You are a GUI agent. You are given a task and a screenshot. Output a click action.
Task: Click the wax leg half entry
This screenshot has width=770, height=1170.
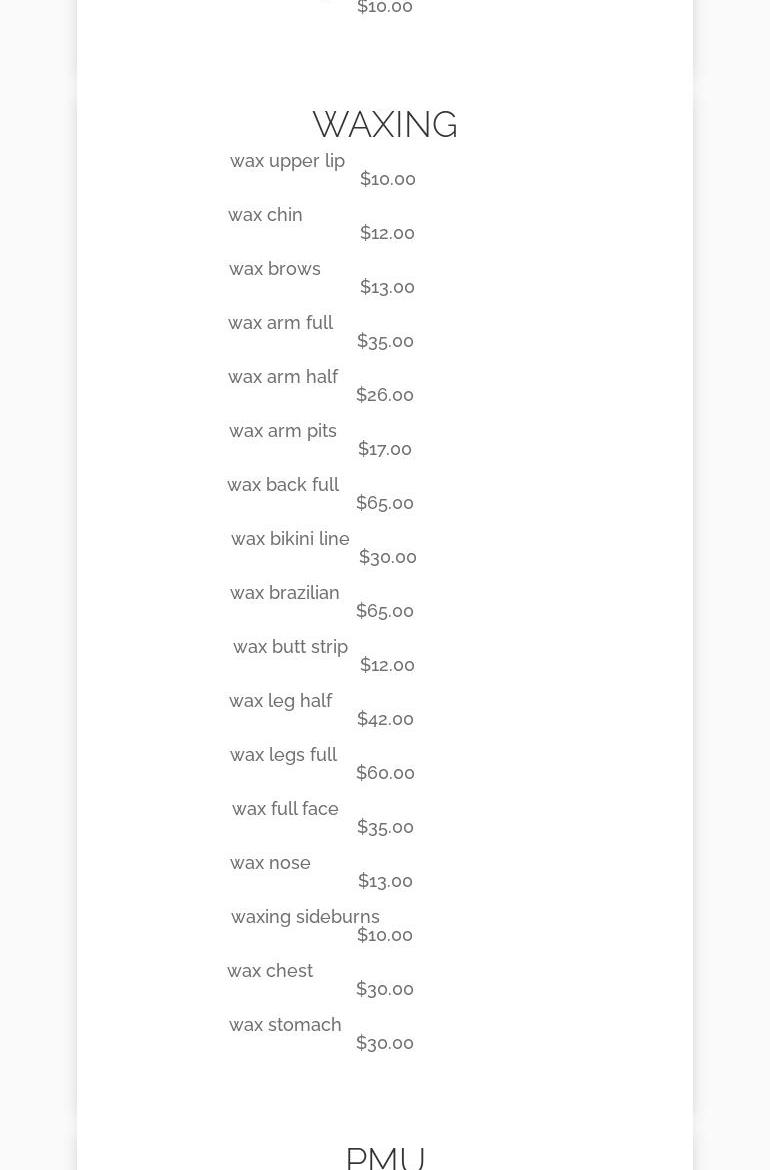(x=280, y=701)
